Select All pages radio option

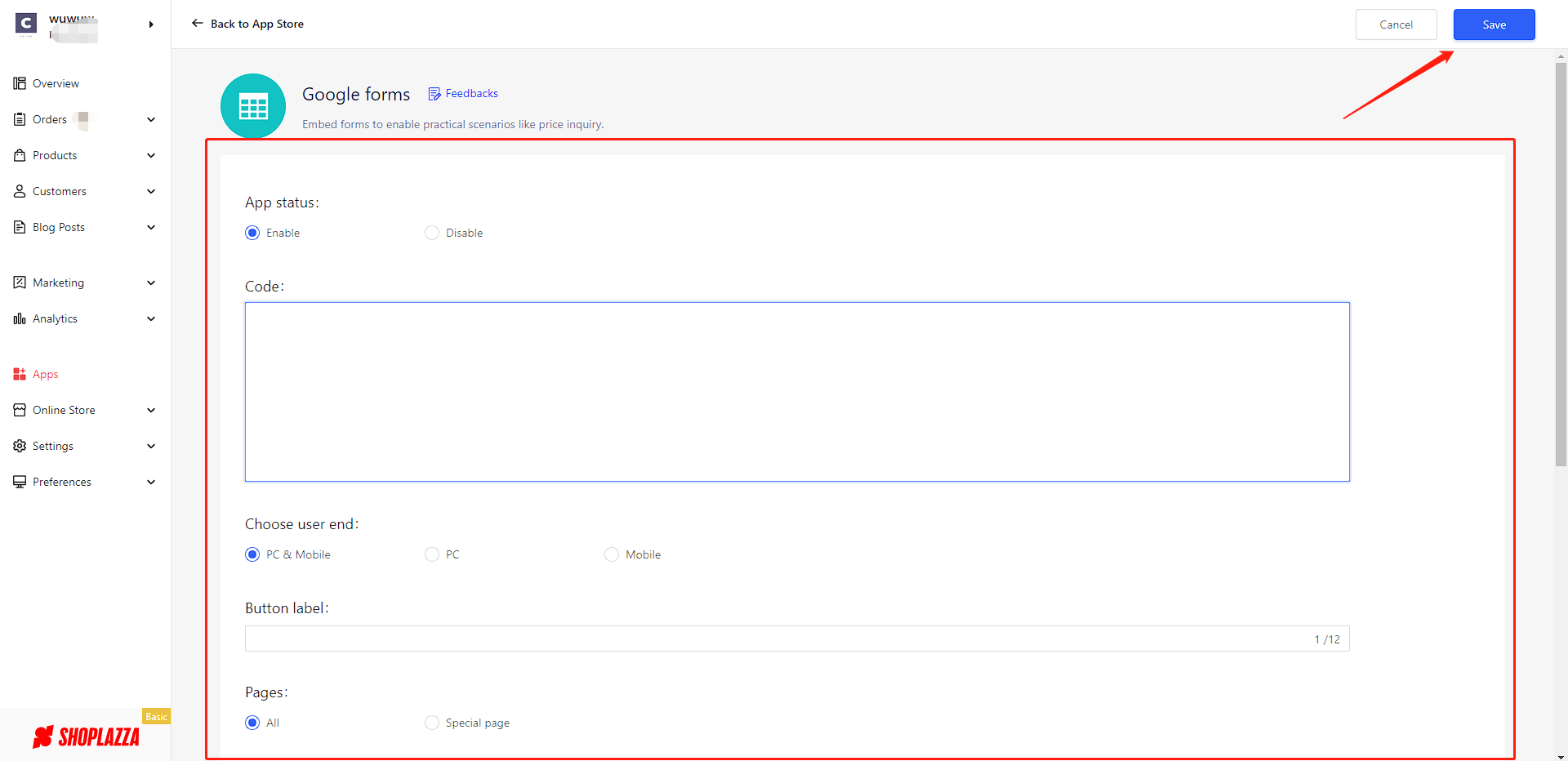point(252,723)
